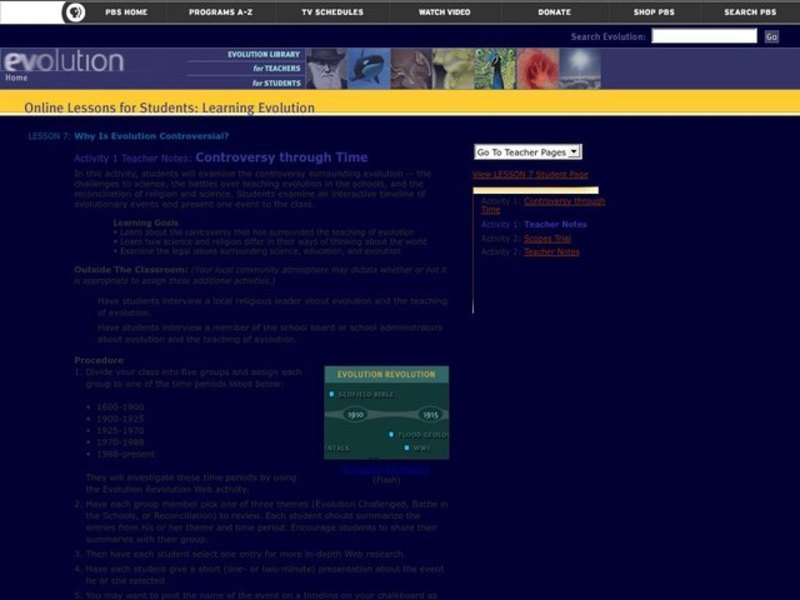Click the peacock image icon in banner

tap(494, 68)
